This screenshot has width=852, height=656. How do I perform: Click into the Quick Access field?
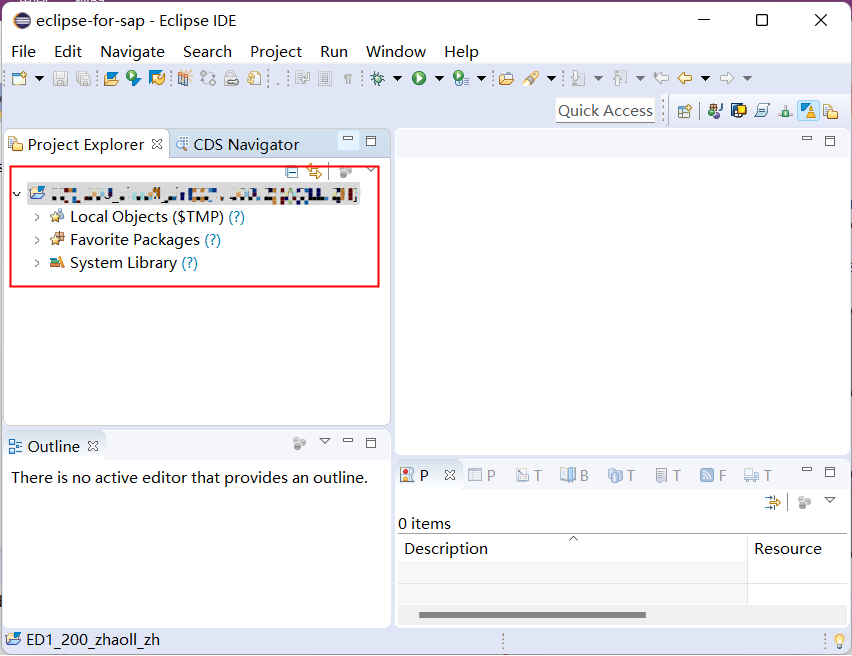tap(605, 111)
